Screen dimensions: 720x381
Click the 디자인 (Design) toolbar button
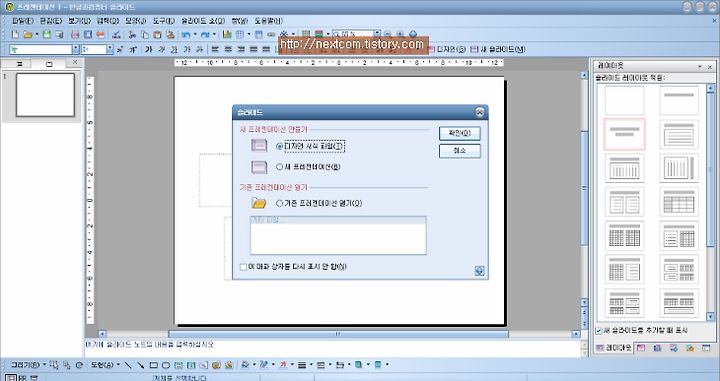tap(447, 49)
